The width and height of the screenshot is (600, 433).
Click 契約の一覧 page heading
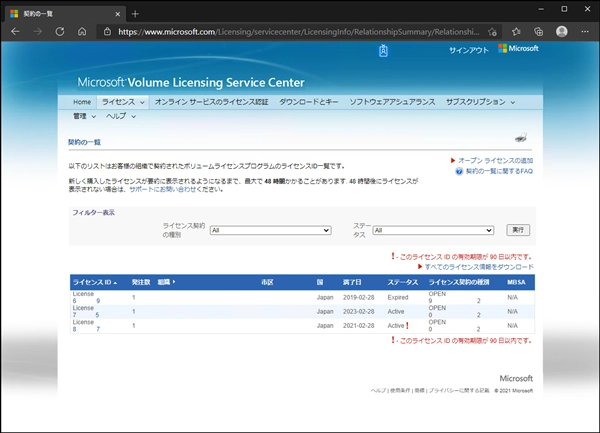coord(84,142)
